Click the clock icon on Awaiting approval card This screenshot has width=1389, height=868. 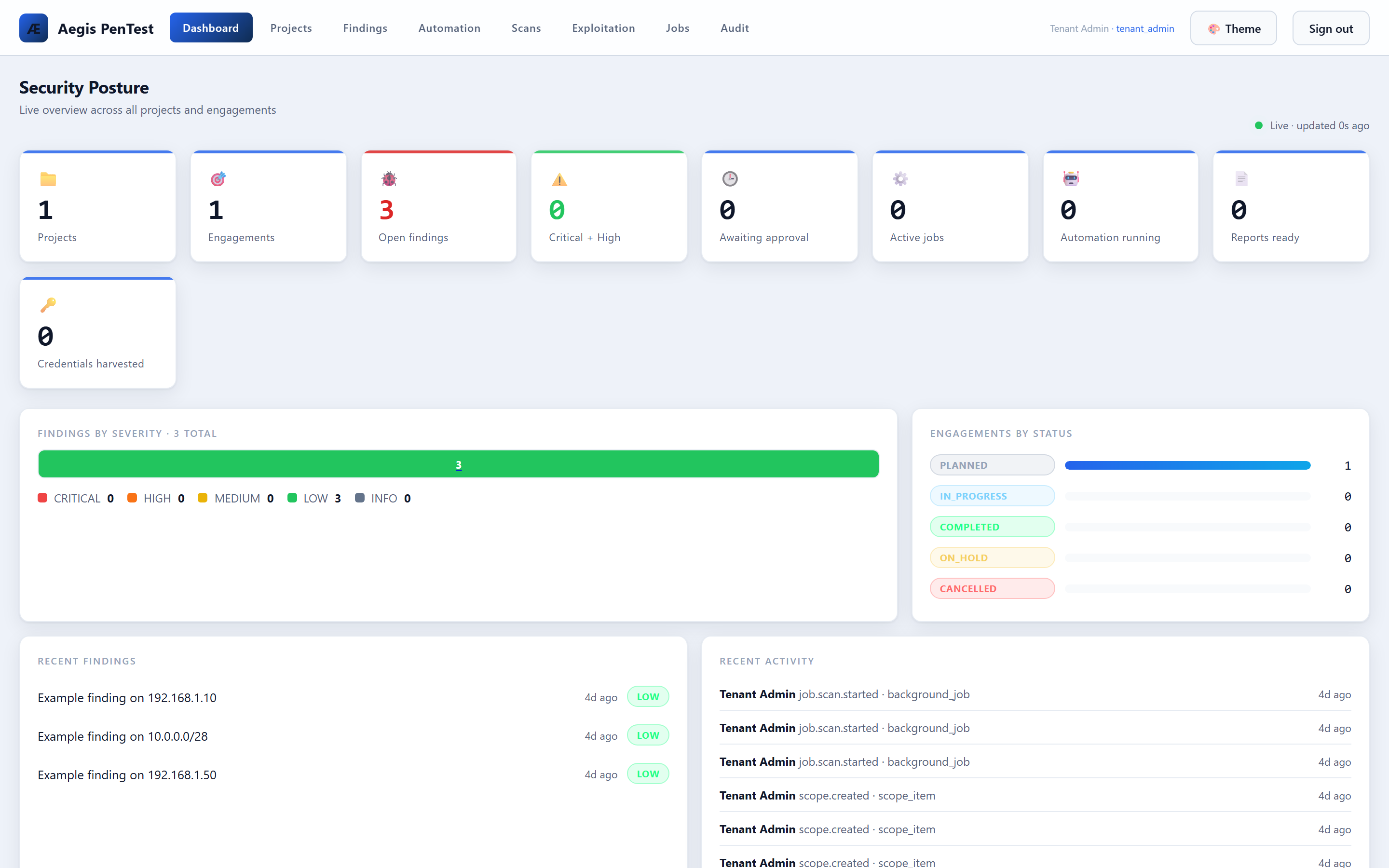(730, 179)
